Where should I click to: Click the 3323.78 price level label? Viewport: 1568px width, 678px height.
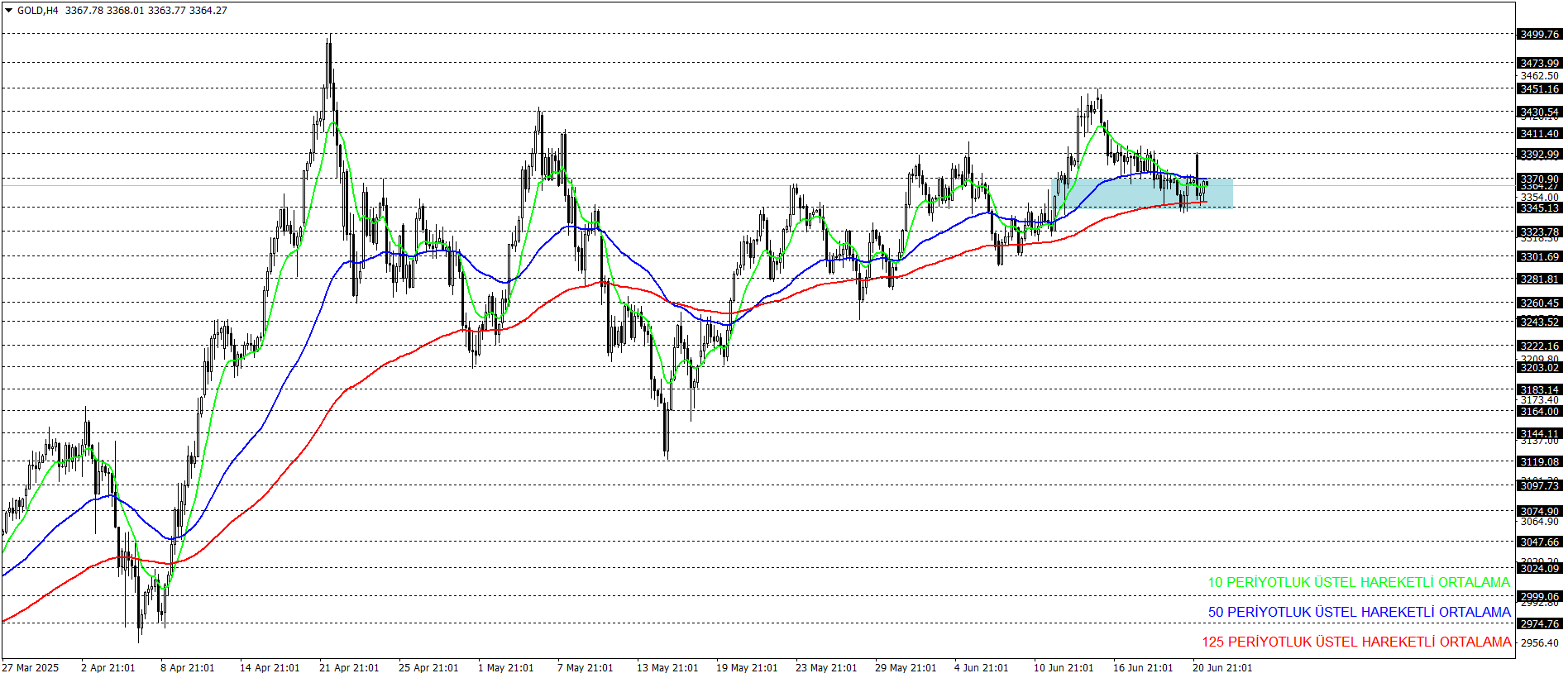click(x=1540, y=232)
